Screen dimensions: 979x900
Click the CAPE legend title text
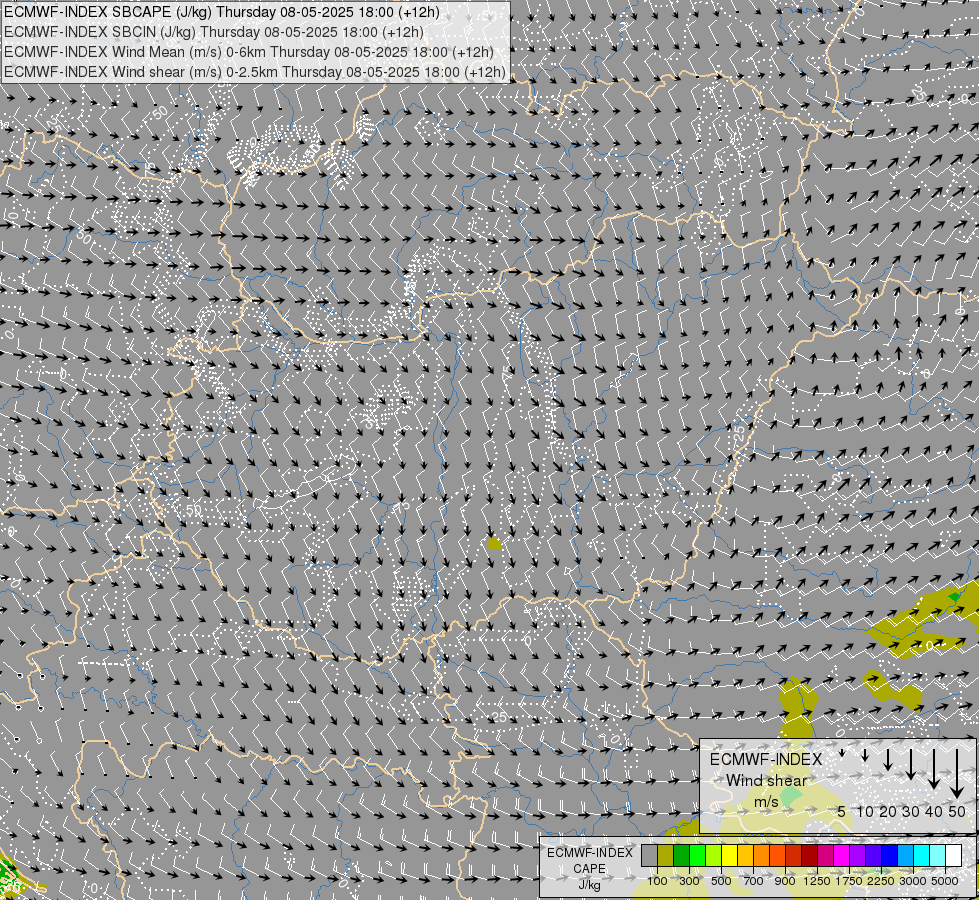pos(589,869)
